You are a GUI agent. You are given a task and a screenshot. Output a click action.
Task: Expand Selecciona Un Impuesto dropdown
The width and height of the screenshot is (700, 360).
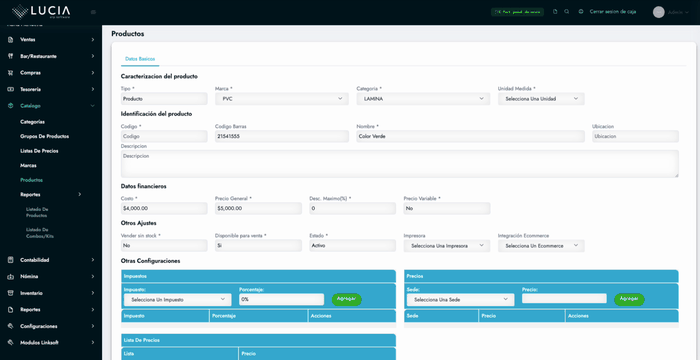point(178,300)
